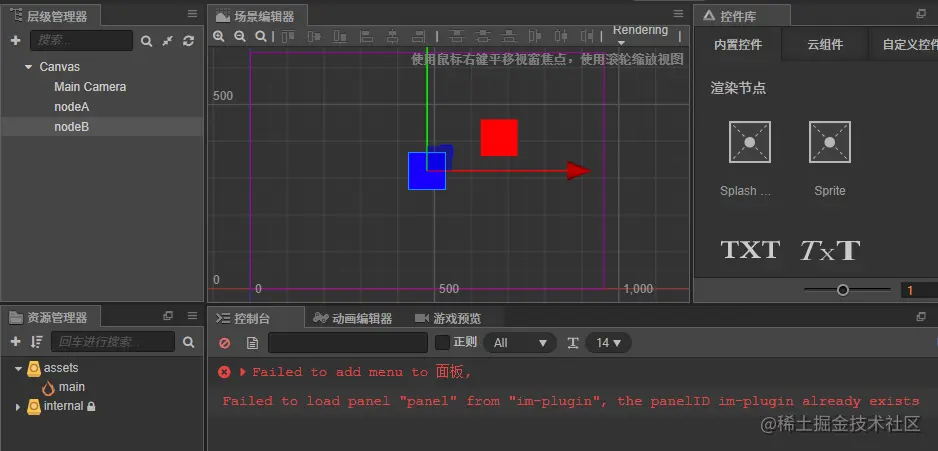Select 内置控件 built-in controls tab

(738, 44)
